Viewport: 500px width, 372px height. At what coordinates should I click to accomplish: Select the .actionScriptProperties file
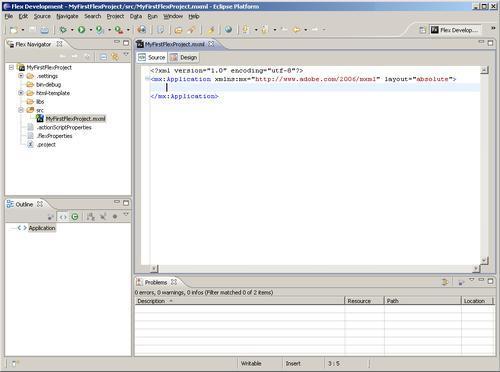click(x=64, y=127)
